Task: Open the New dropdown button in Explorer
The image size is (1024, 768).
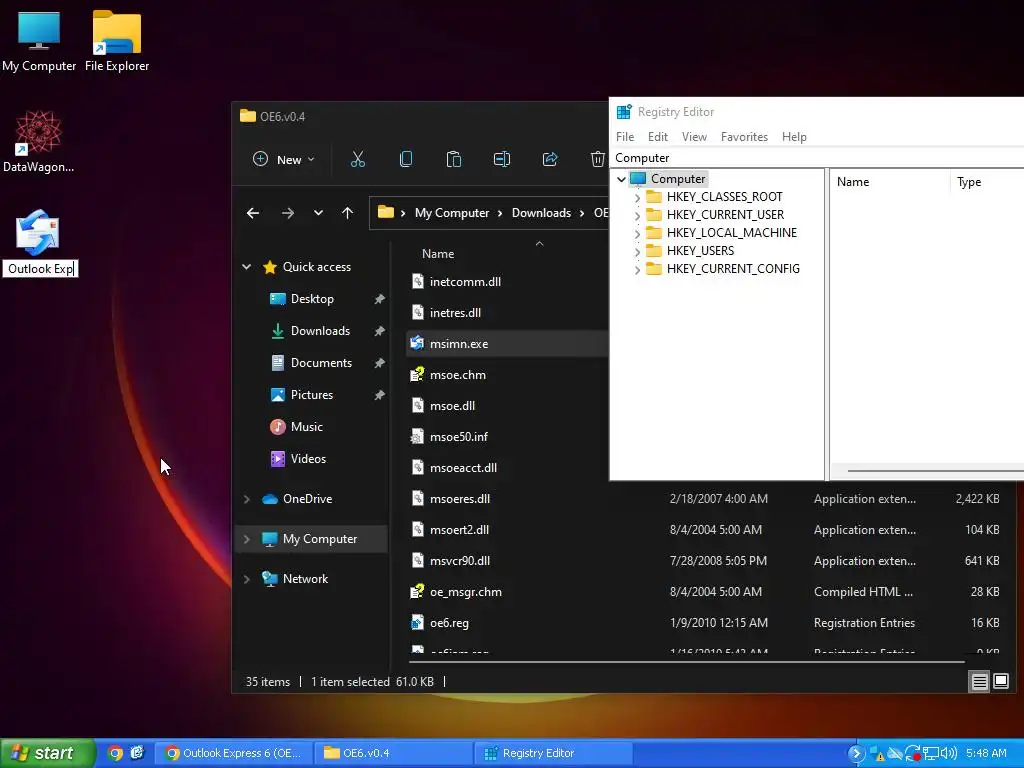Action: tap(283, 159)
